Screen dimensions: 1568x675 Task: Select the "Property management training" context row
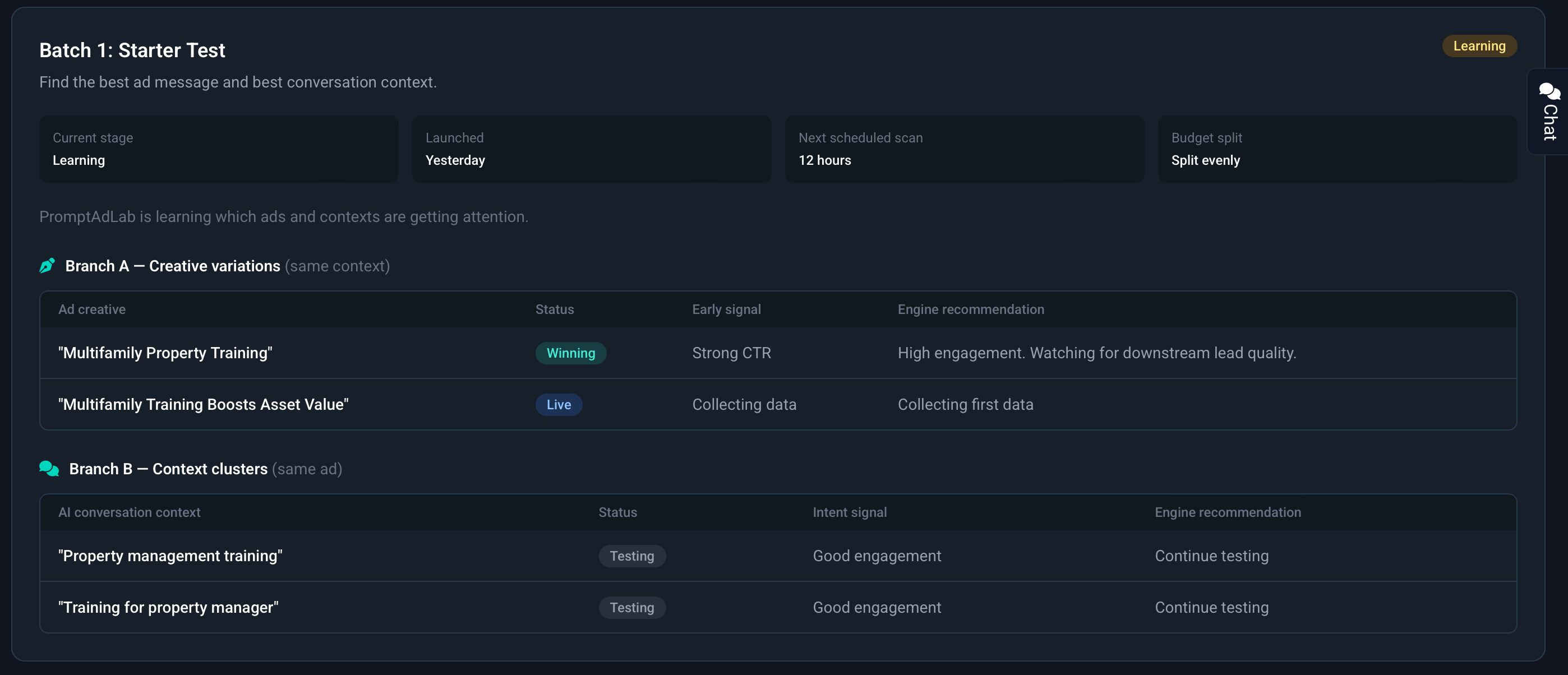(x=778, y=556)
